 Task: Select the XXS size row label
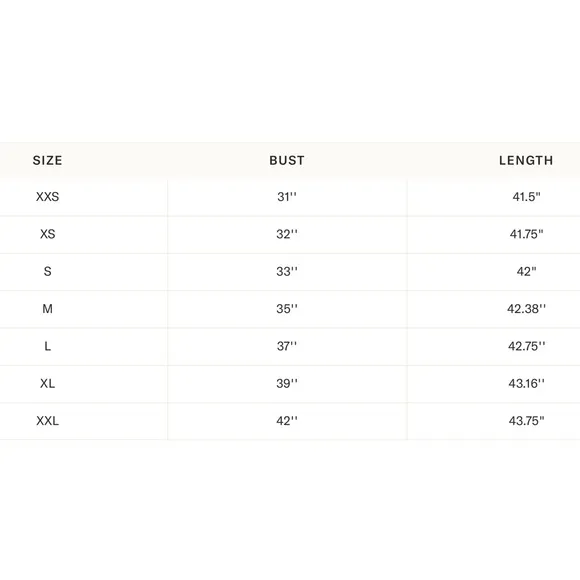point(47,197)
